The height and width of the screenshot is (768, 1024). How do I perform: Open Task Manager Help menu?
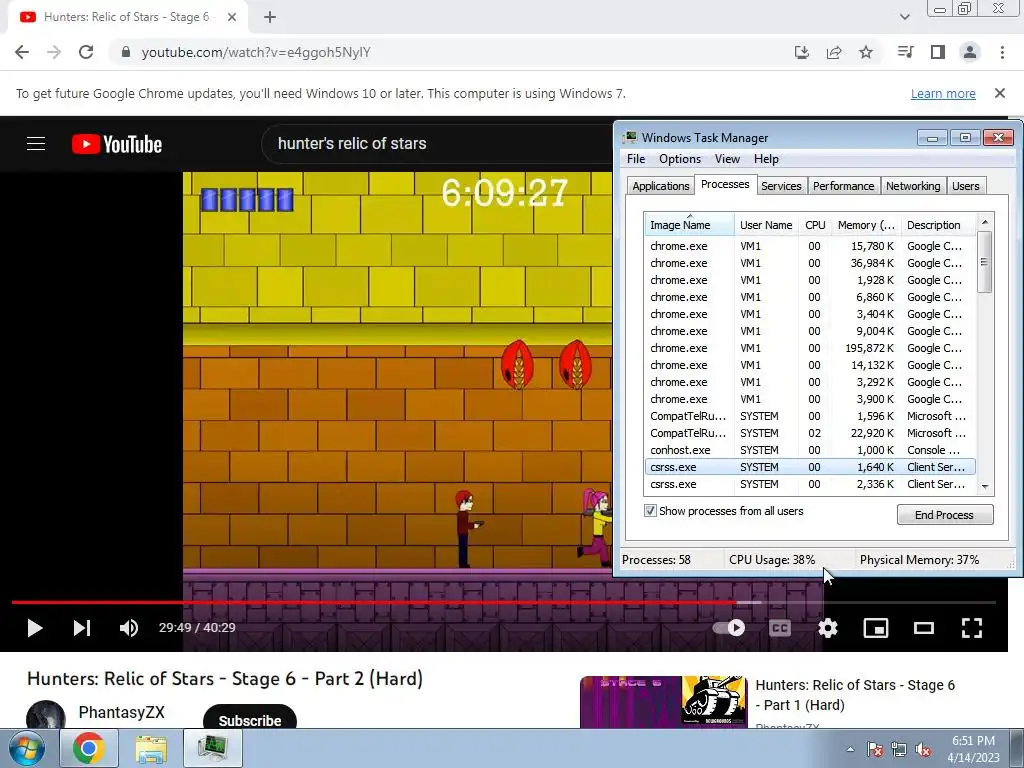(x=766, y=159)
